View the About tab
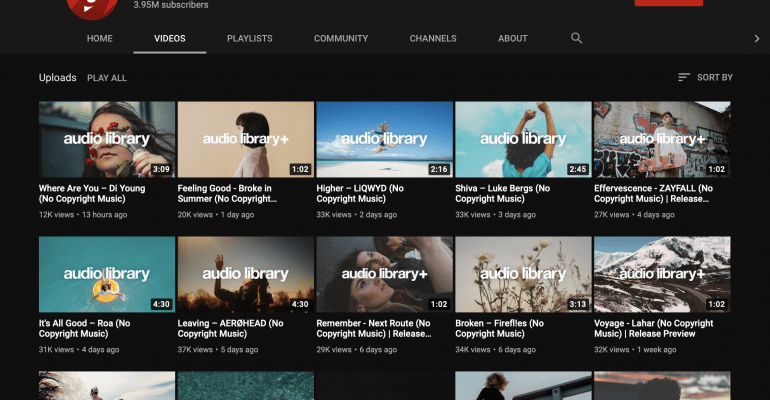 [x=513, y=38]
